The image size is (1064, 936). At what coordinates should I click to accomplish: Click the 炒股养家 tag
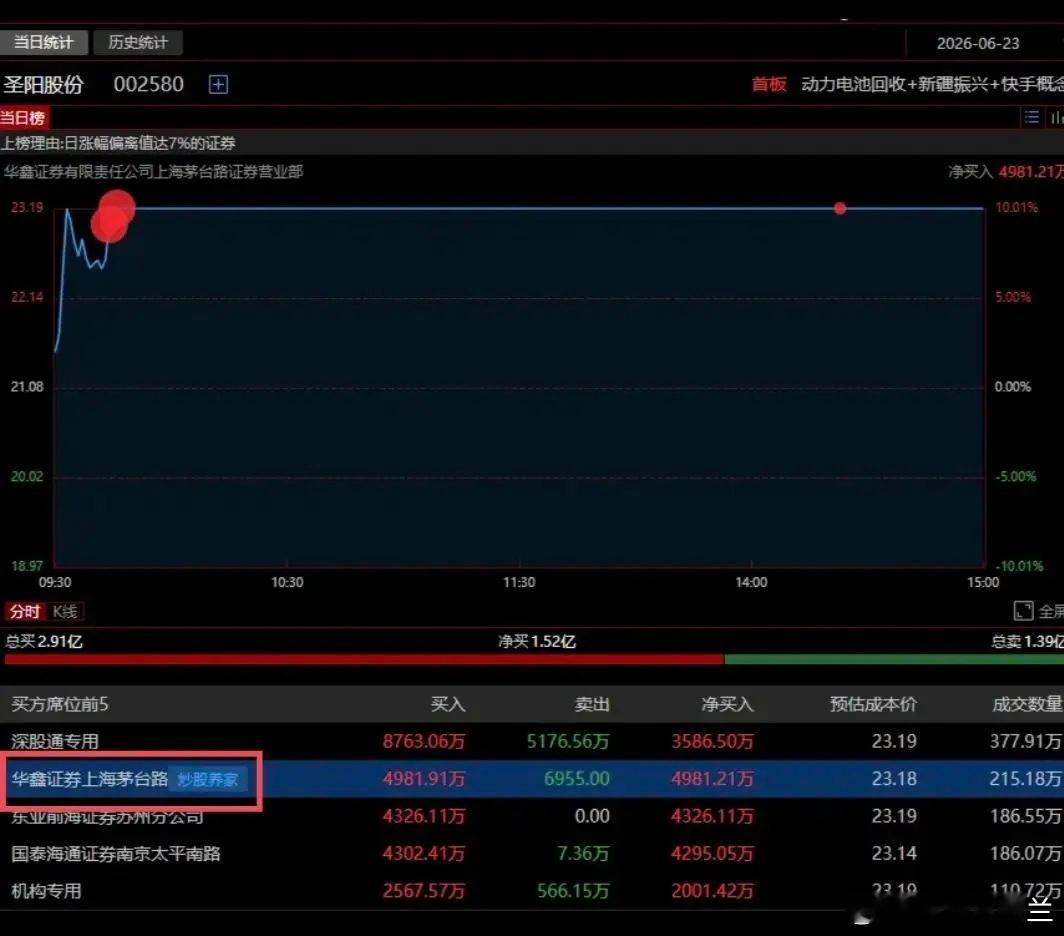(x=208, y=779)
